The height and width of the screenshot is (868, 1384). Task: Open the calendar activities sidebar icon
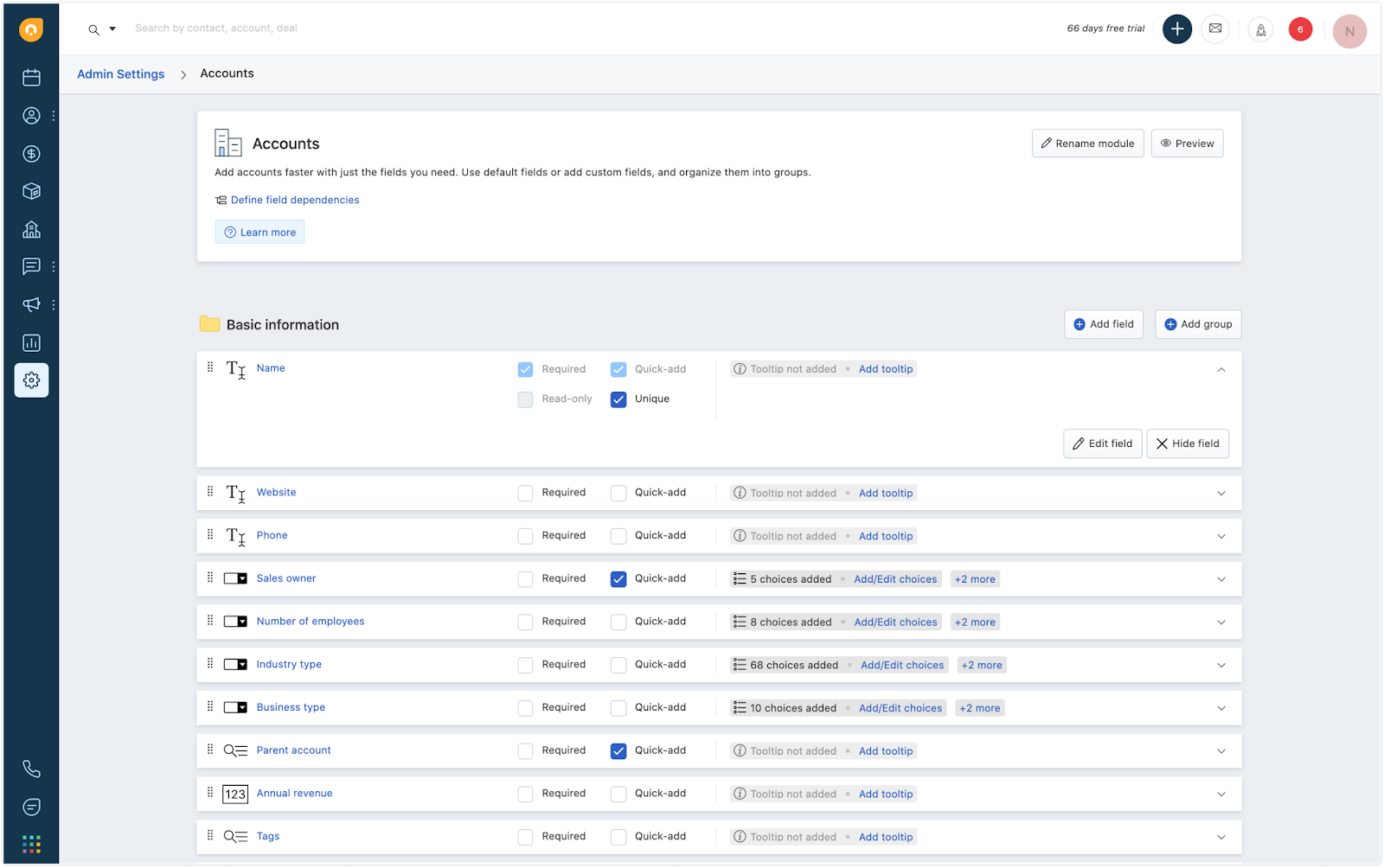[31, 78]
